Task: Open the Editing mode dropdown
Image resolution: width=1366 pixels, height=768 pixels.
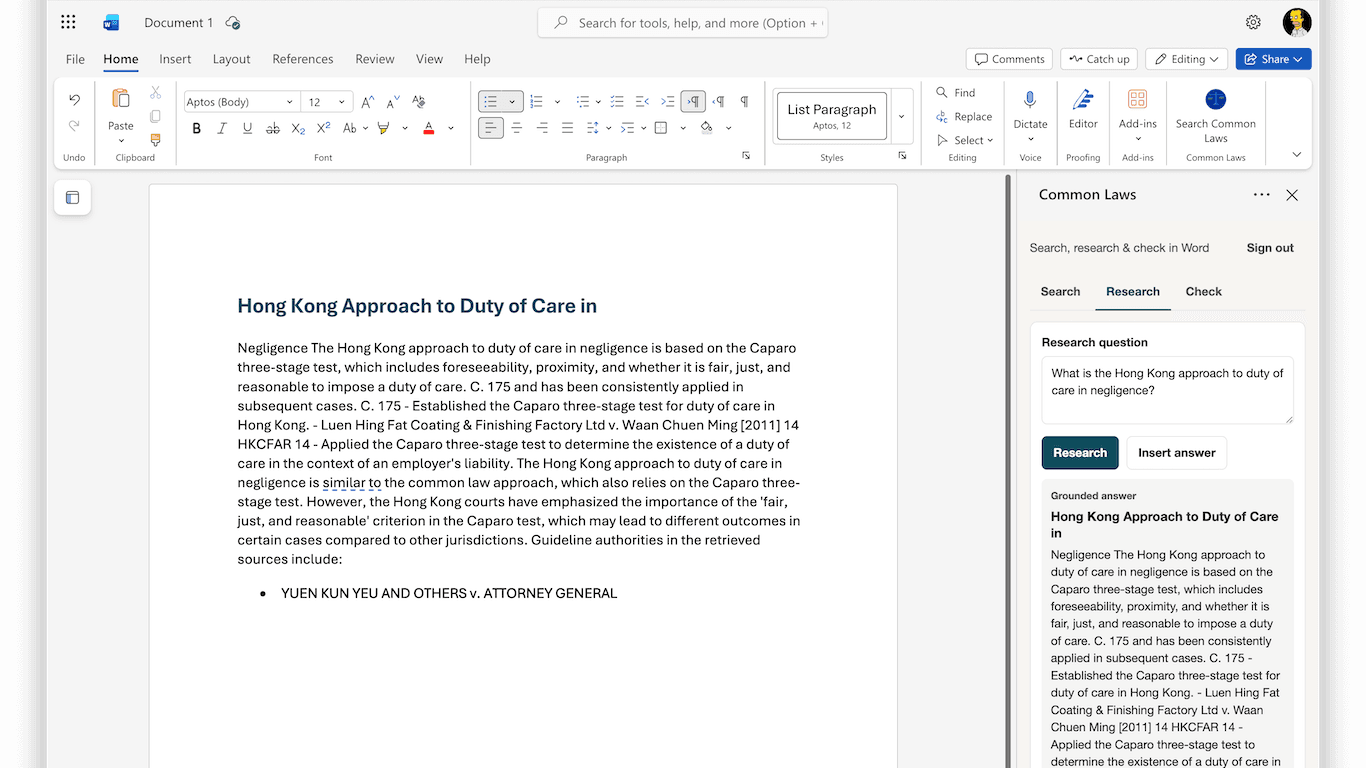Action: [x=1187, y=59]
